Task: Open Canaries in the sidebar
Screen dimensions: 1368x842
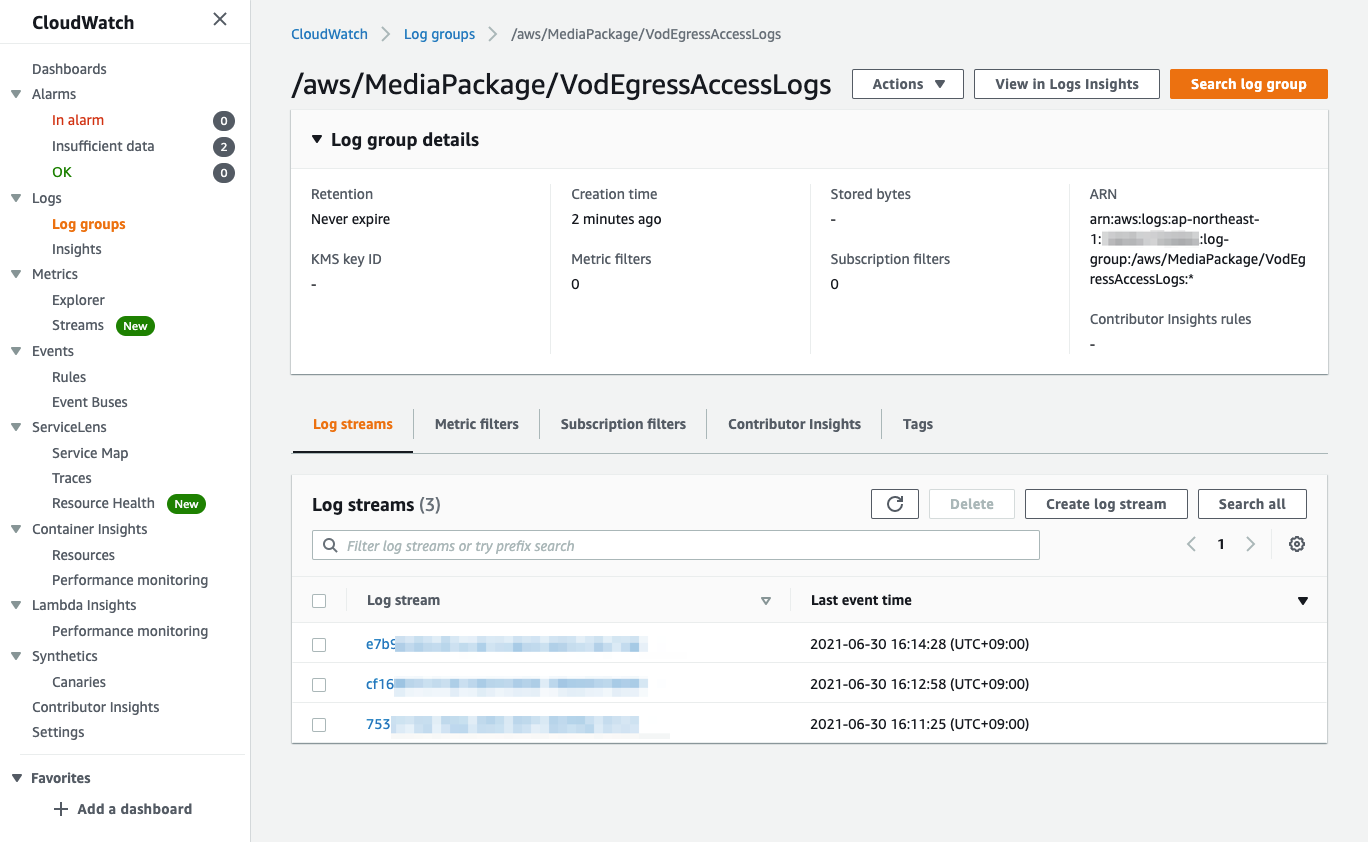Action: [x=79, y=682]
